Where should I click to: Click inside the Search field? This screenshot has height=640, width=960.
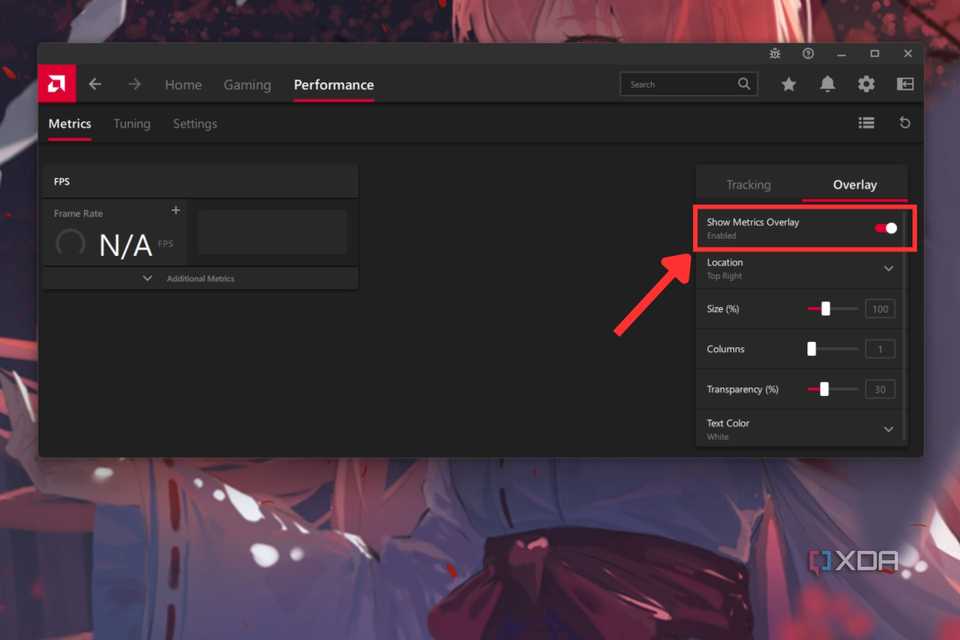(x=680, y=84)
